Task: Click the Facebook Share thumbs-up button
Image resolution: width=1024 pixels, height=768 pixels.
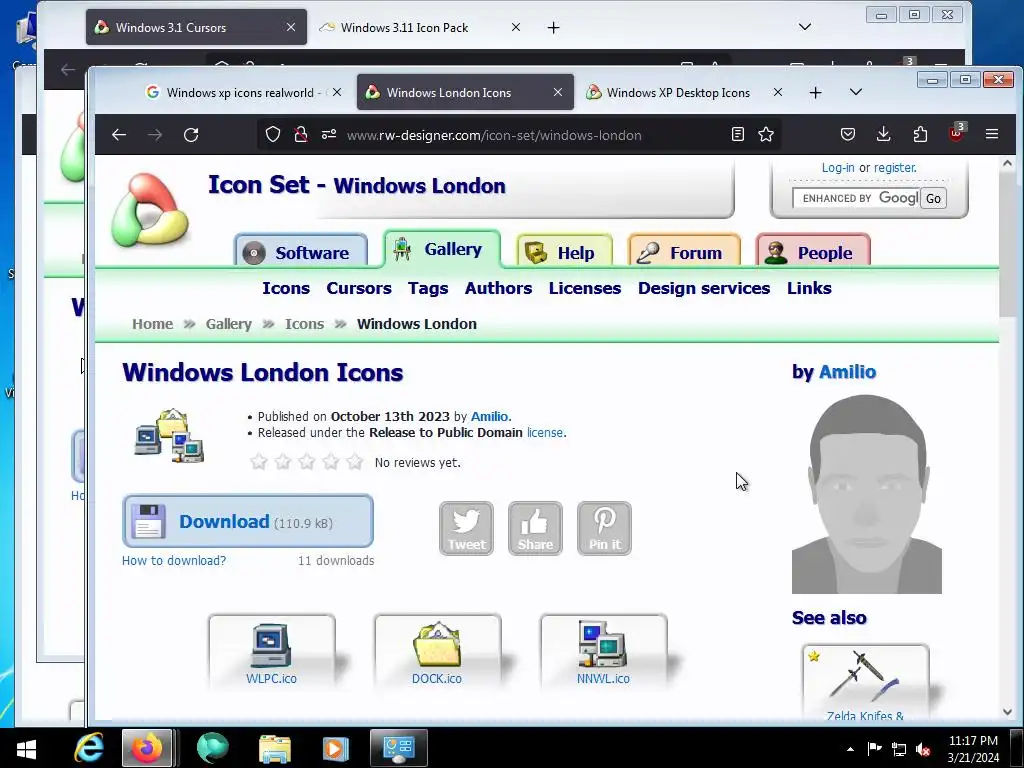Action: coord(536,528)
